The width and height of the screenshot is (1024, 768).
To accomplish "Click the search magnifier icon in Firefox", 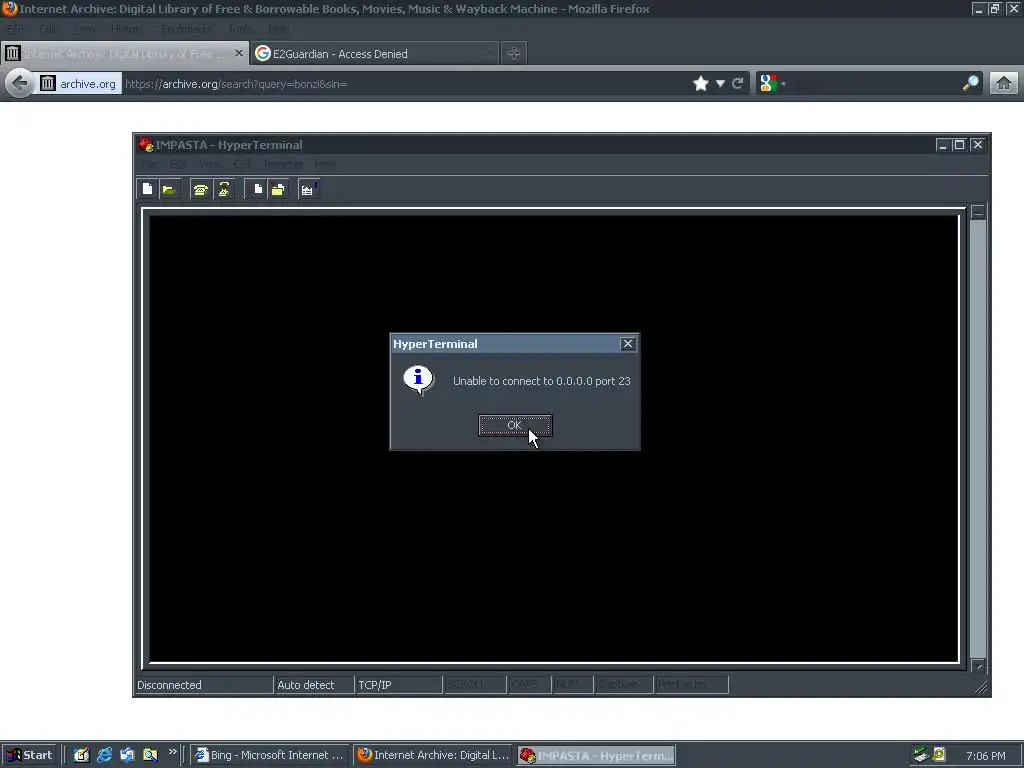I will [971, 83].
